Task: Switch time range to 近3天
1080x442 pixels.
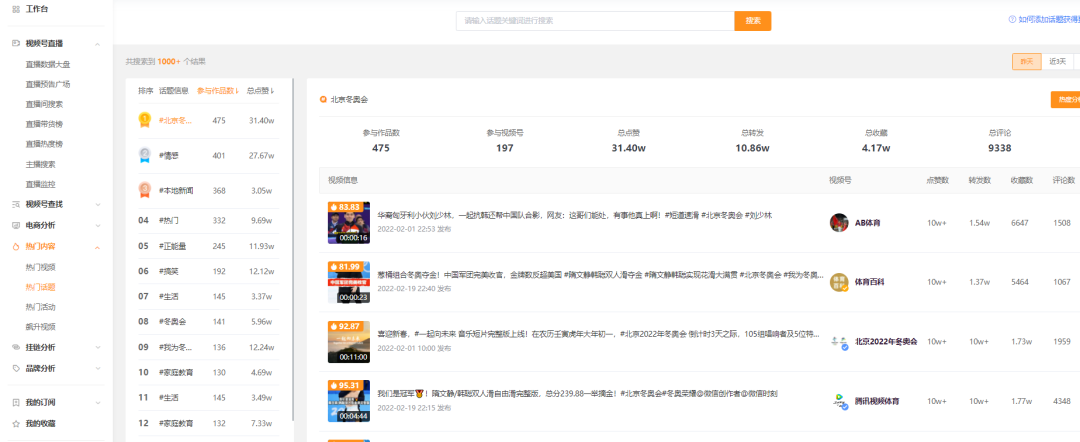Action: coord(1057,61)
